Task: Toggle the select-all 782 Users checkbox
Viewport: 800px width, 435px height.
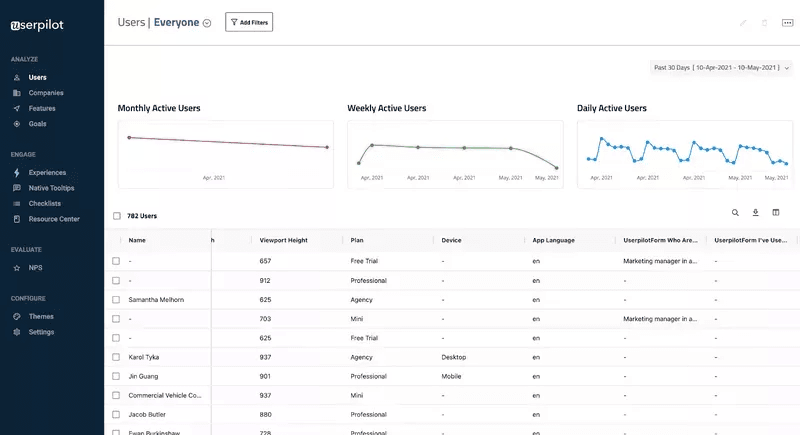Action: click(x=117, y=215)
